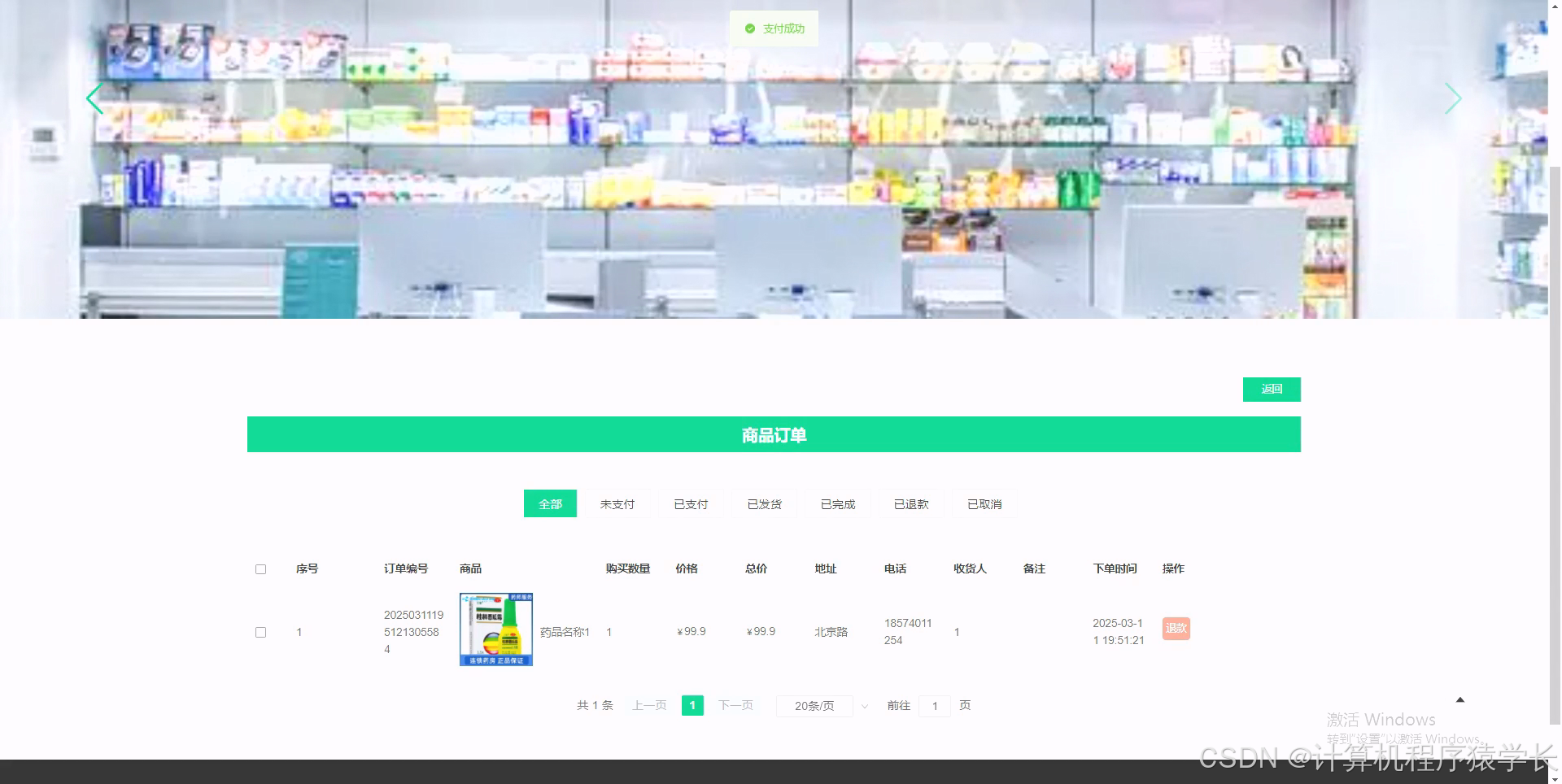The image size is (1562, 784).
Task: Open the product thumbnail image of the medicine
Action: pyautogui.click(x=496, y=629)
